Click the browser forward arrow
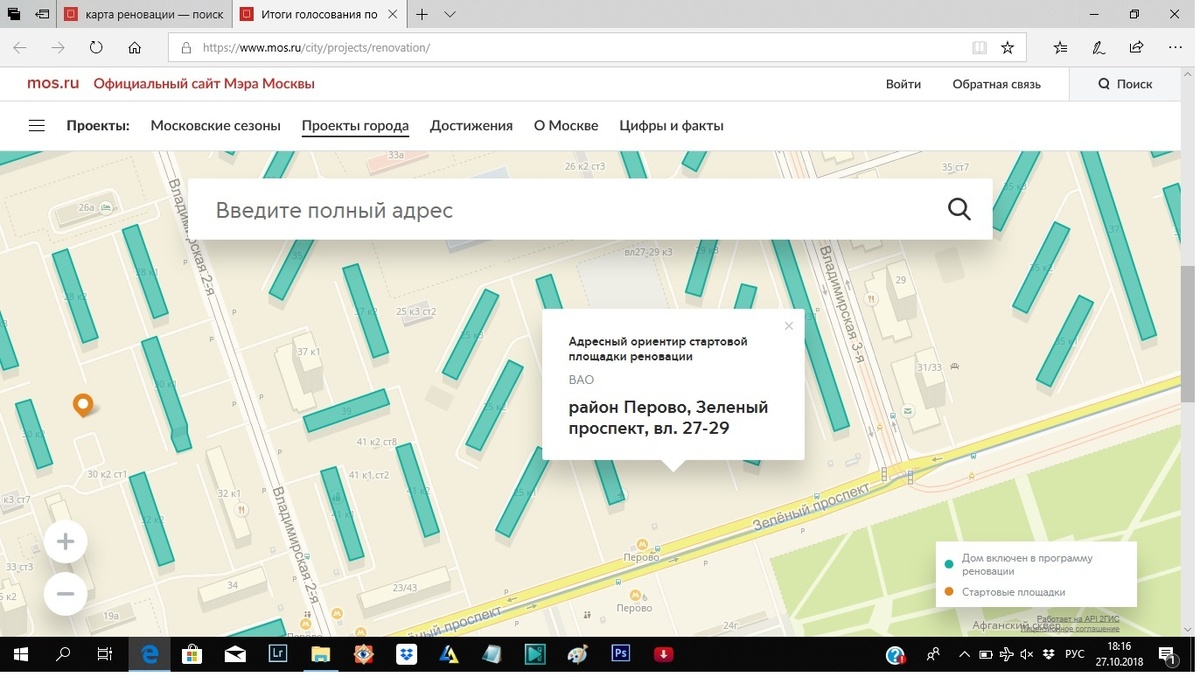The image size is (1200, 677). coord(58,47)
